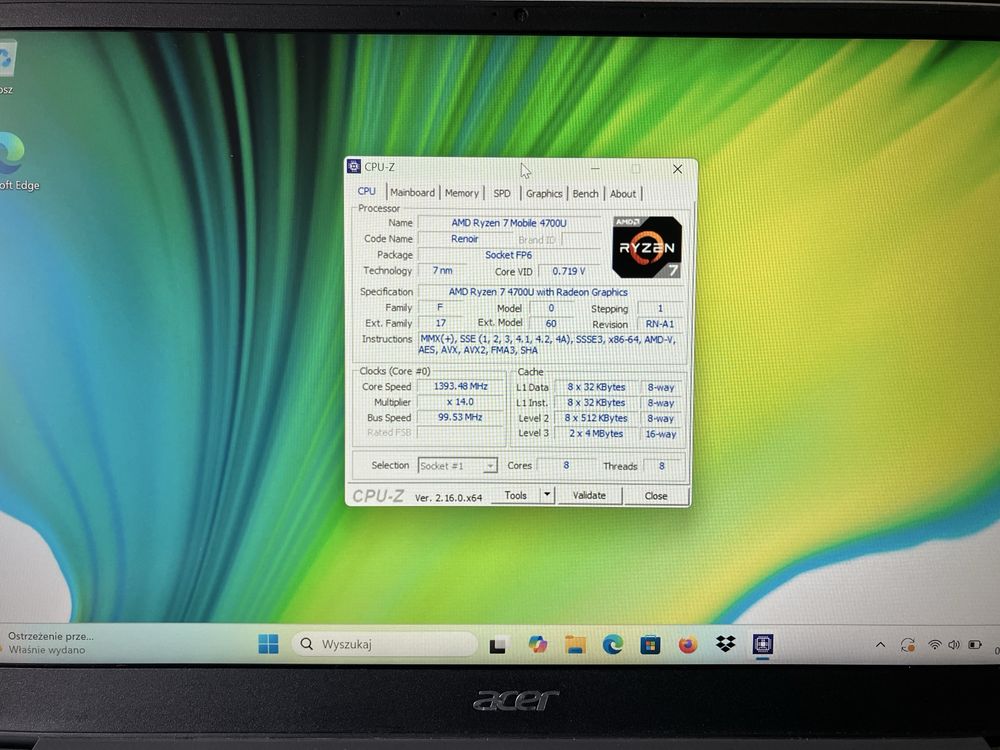Switch to the Mainboard tab
This screenshot has width=1000, height=750.
click(x=413, y=193)
